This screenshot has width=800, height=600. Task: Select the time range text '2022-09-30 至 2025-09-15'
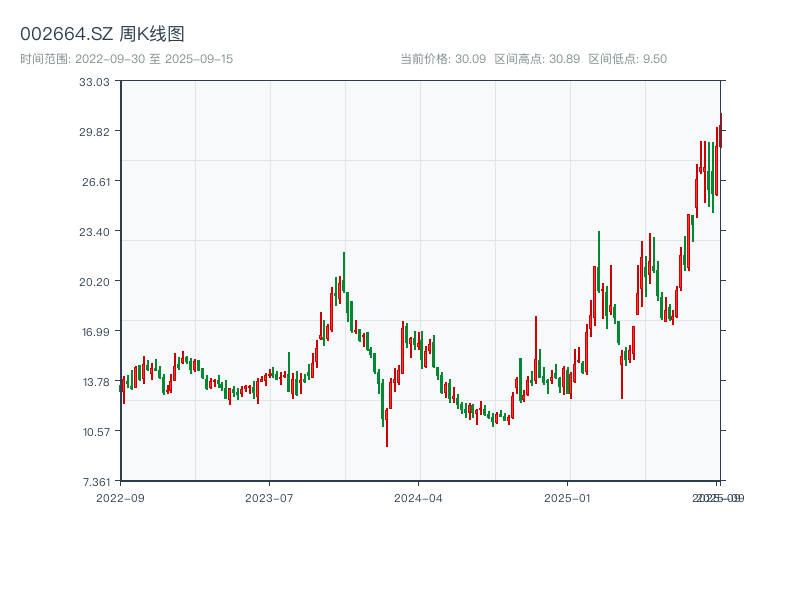point(154,59)
